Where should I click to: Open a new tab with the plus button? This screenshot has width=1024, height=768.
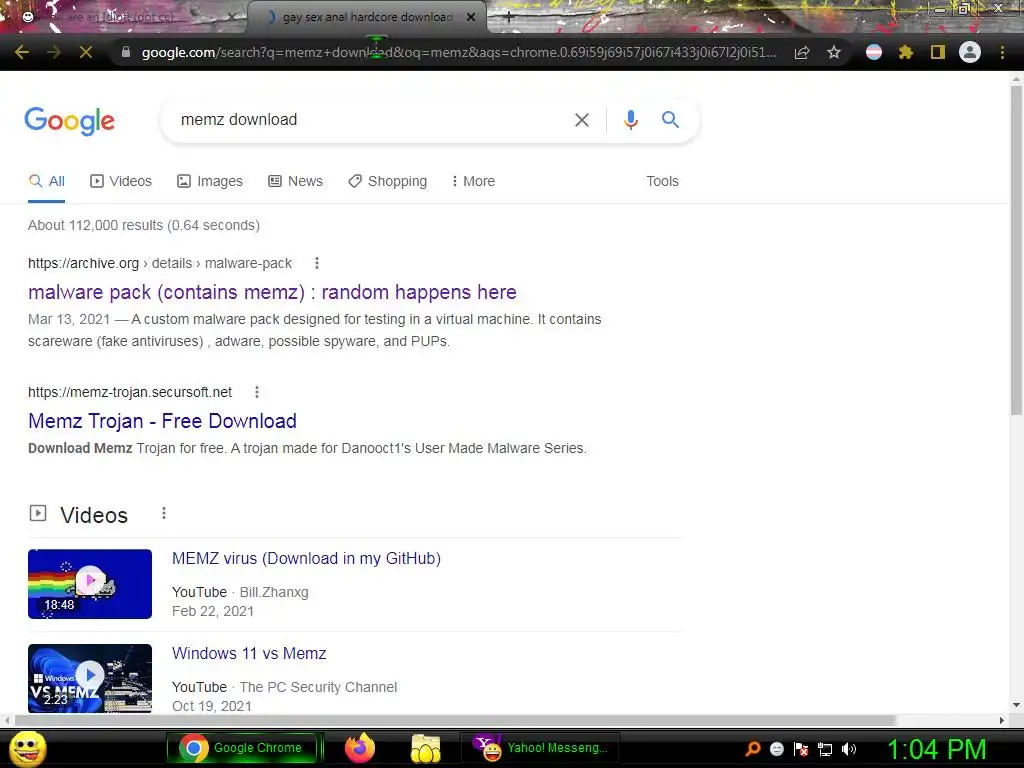pos(509,18)
